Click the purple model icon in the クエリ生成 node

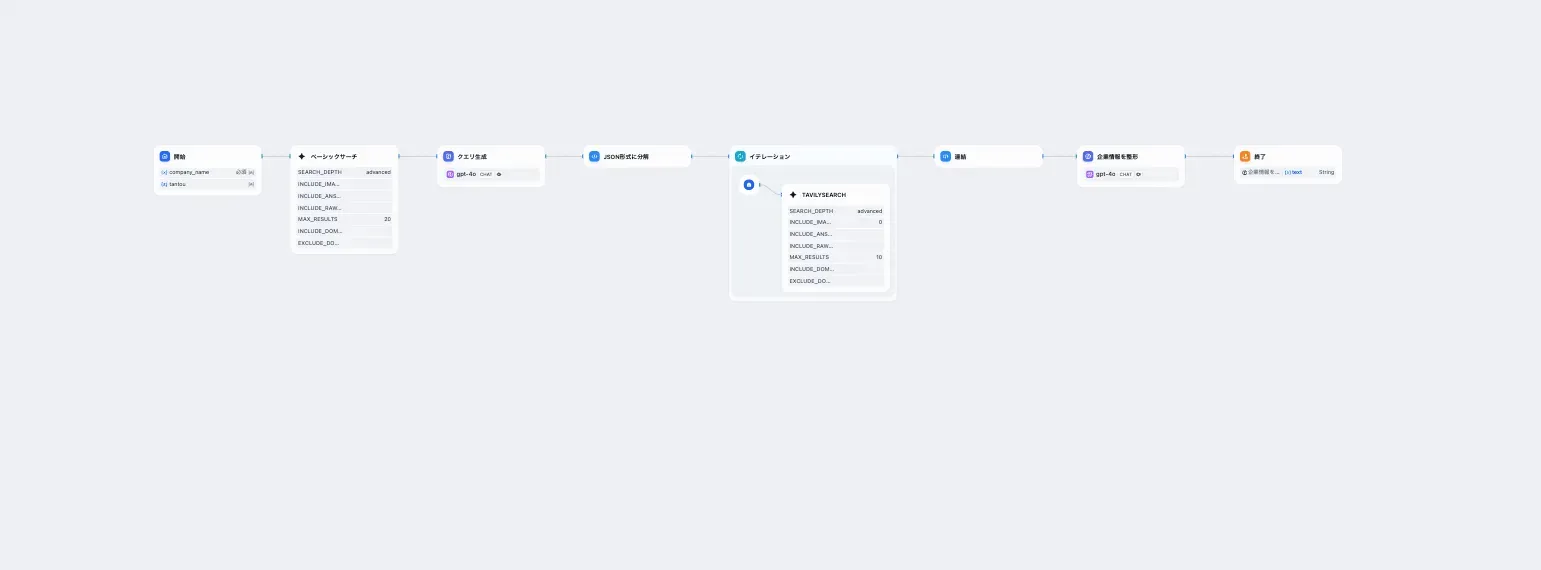450,174
